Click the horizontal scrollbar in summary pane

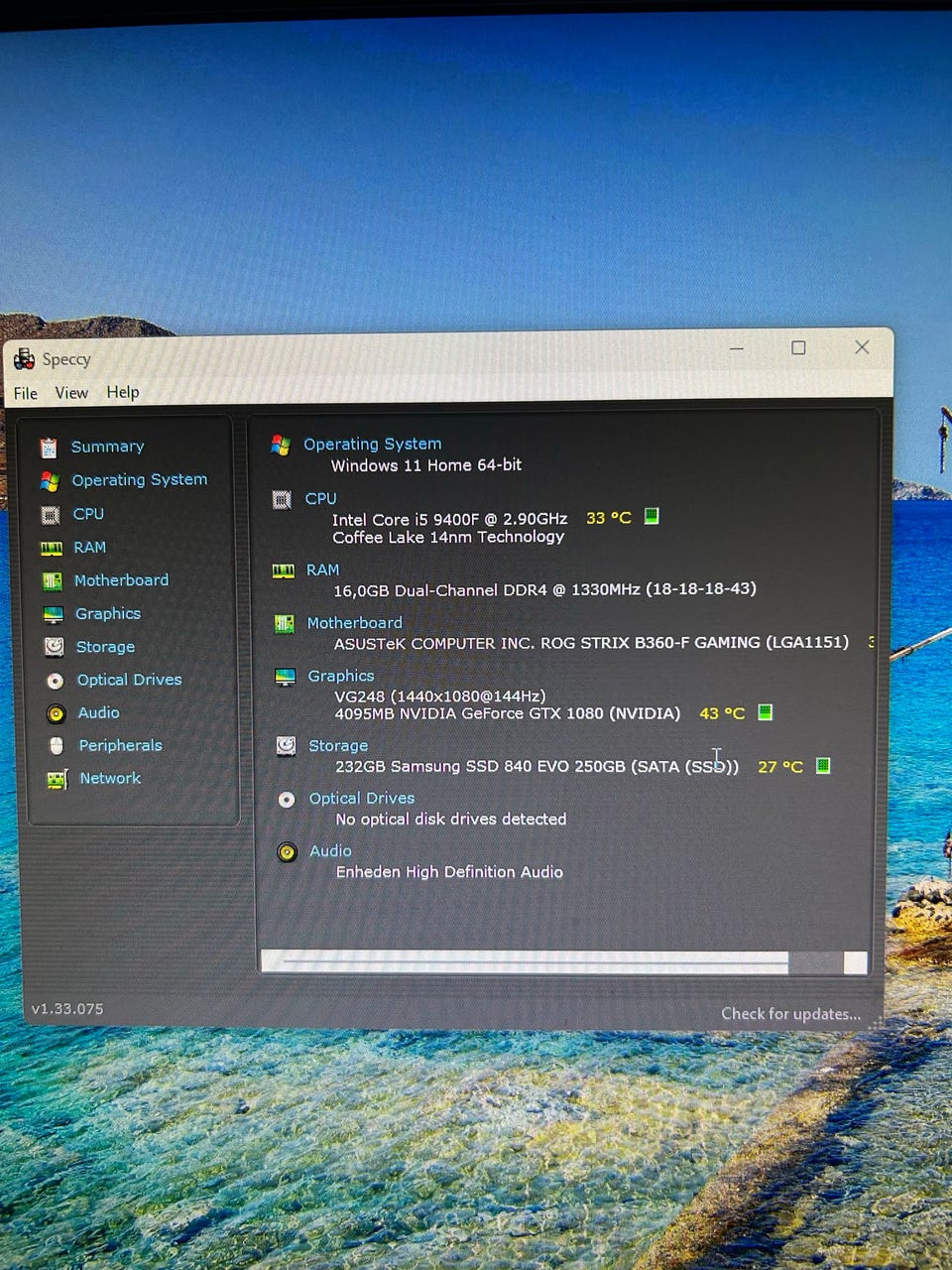coord(564,961)
